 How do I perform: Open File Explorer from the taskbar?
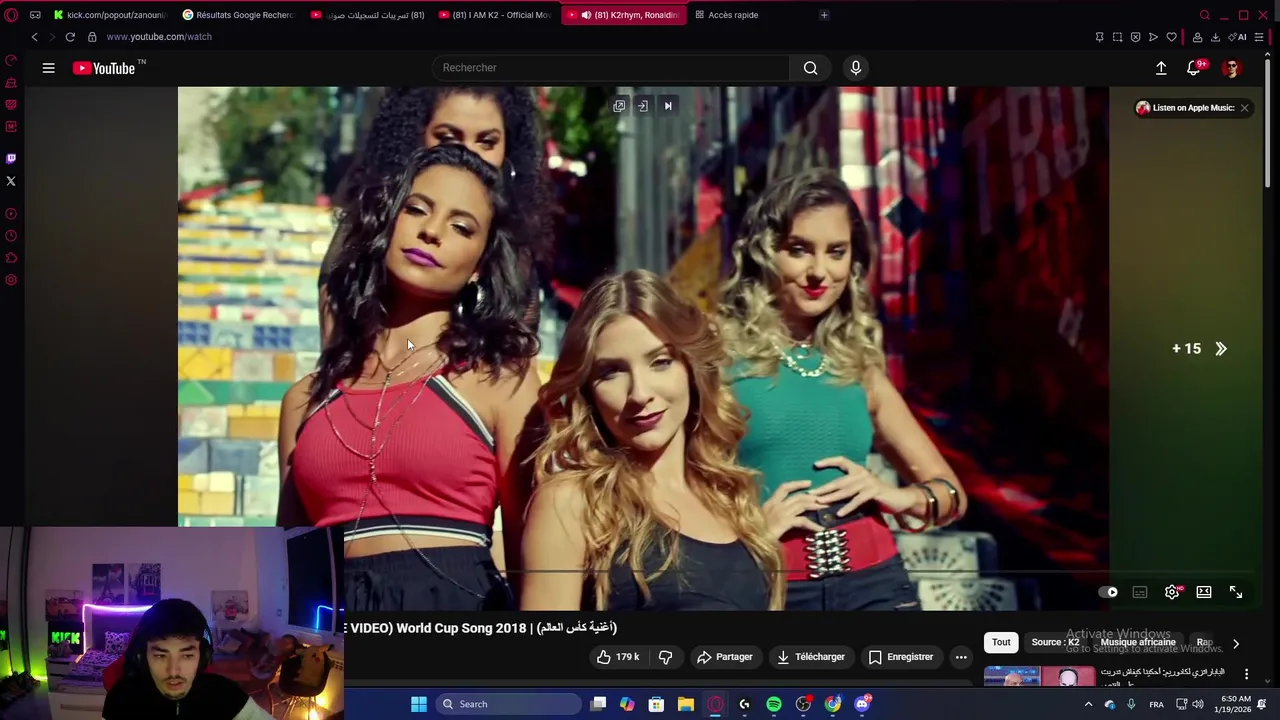coord(686,704)
